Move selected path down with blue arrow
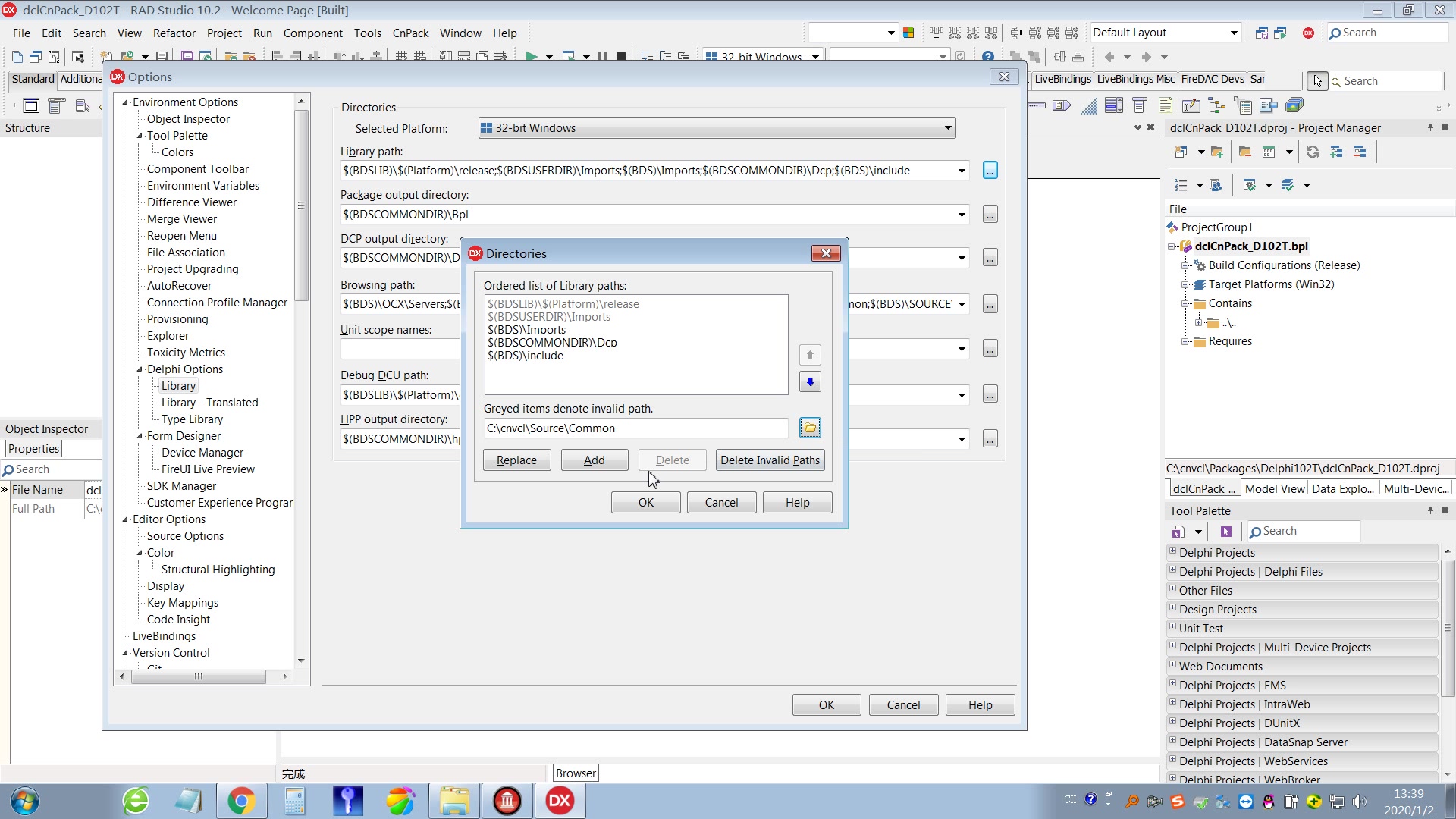 tap(810, 382)
